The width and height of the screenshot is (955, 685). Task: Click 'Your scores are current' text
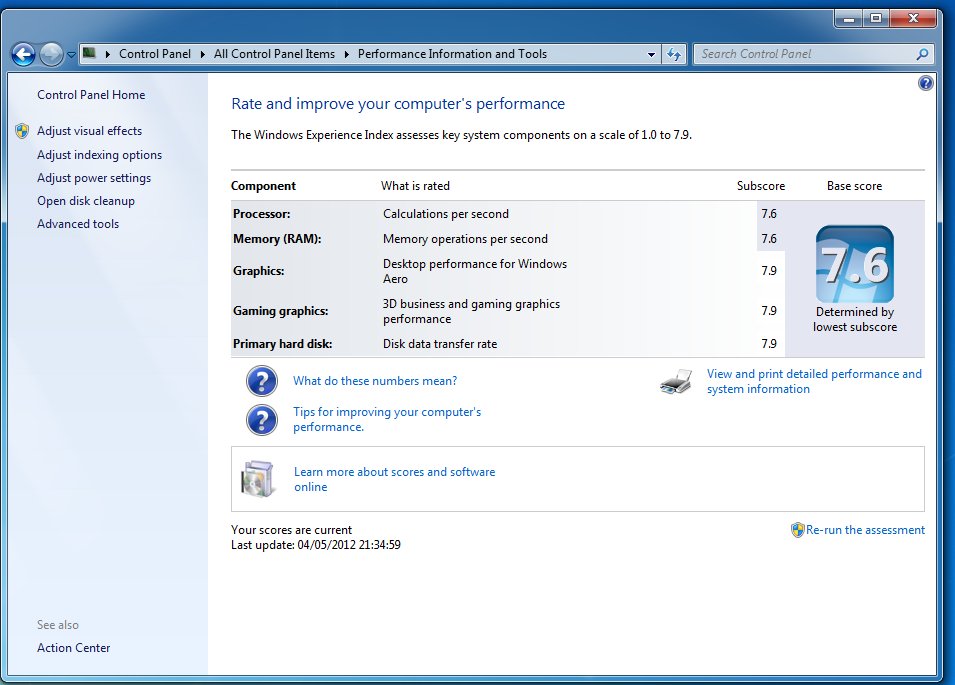point(291,530)
